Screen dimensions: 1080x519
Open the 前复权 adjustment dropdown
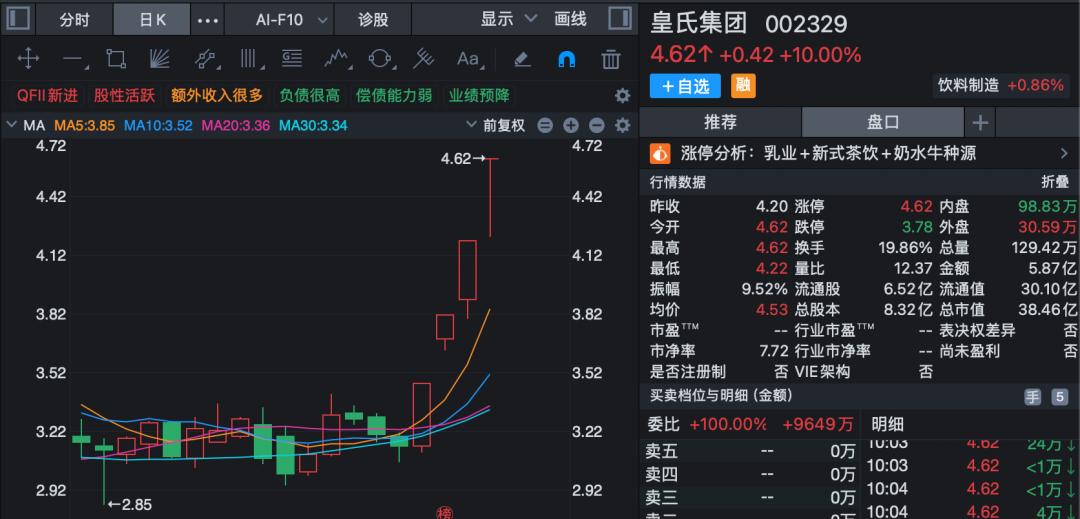point(495,125)
